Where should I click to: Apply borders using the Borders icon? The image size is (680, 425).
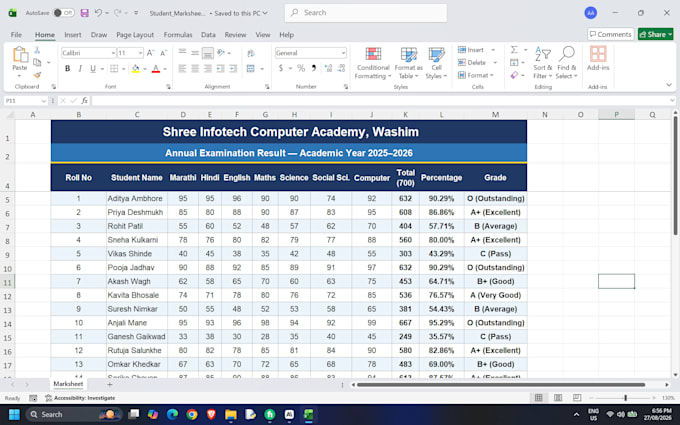pyautogui.click(x=114, y=69)
